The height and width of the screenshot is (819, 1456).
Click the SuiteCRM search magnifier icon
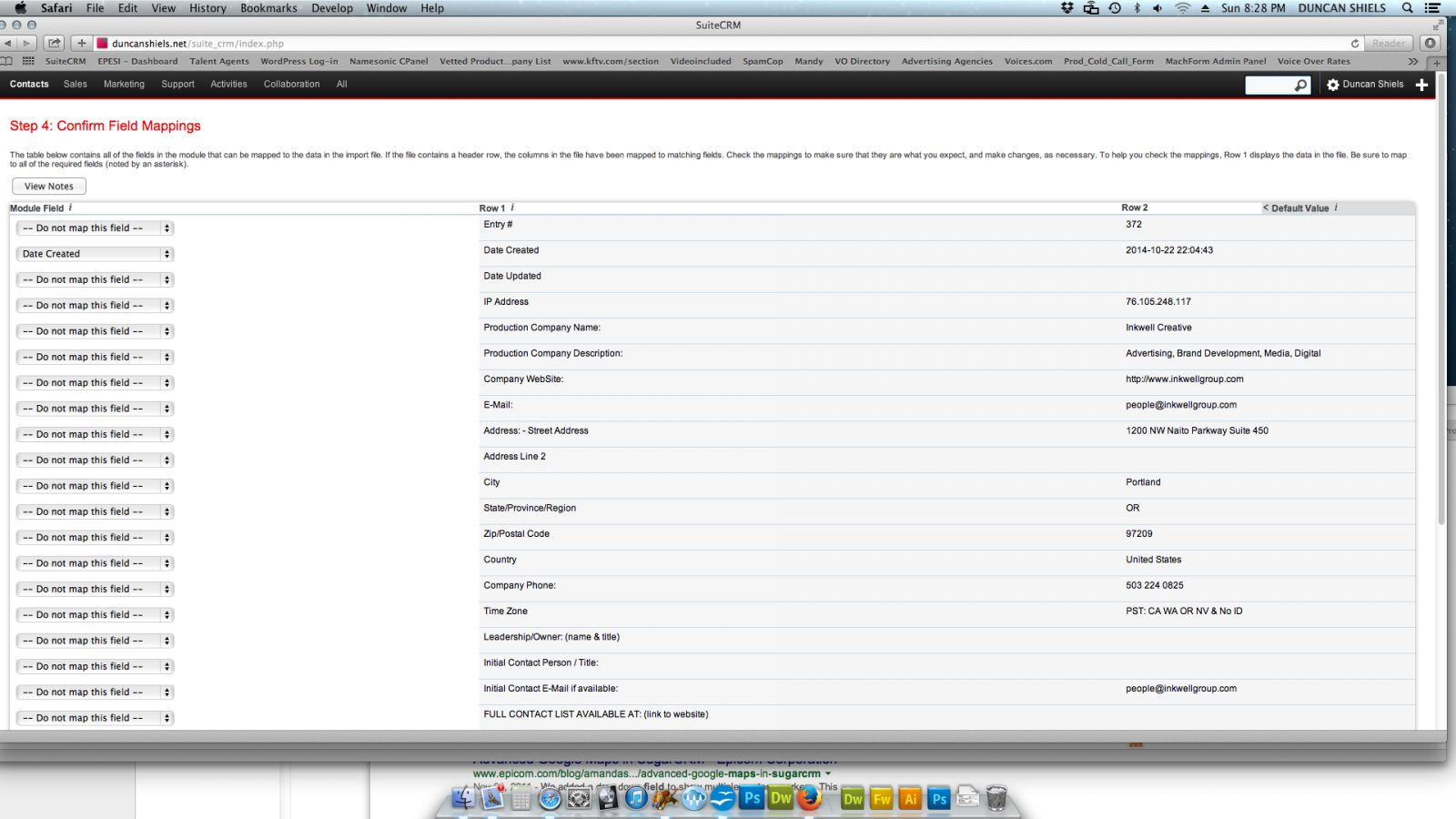(1301, 85)
